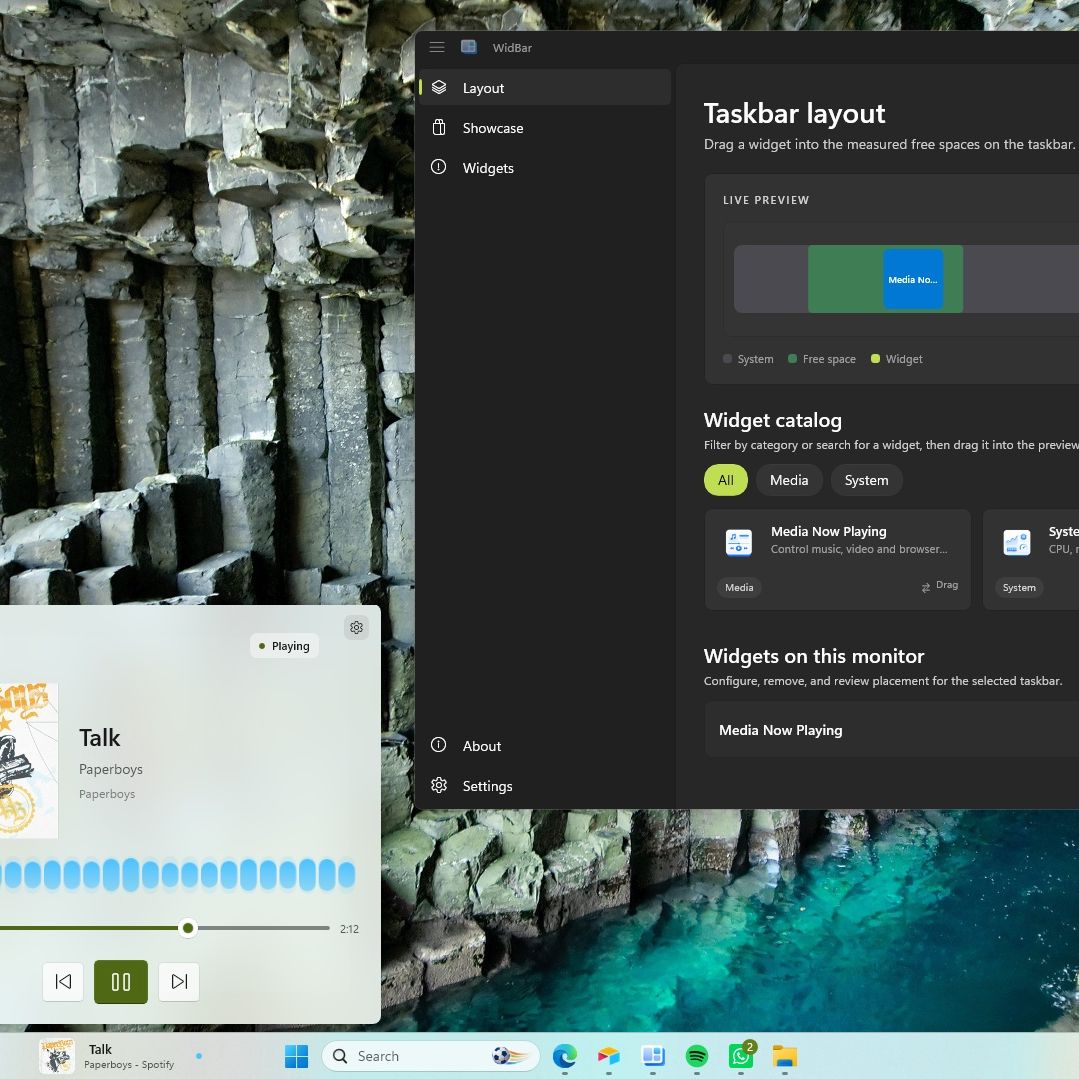This screenshot has height=1079, width=1079.
Task: Click the Media tag on catalog card
Action: click(x=739, y=588)
